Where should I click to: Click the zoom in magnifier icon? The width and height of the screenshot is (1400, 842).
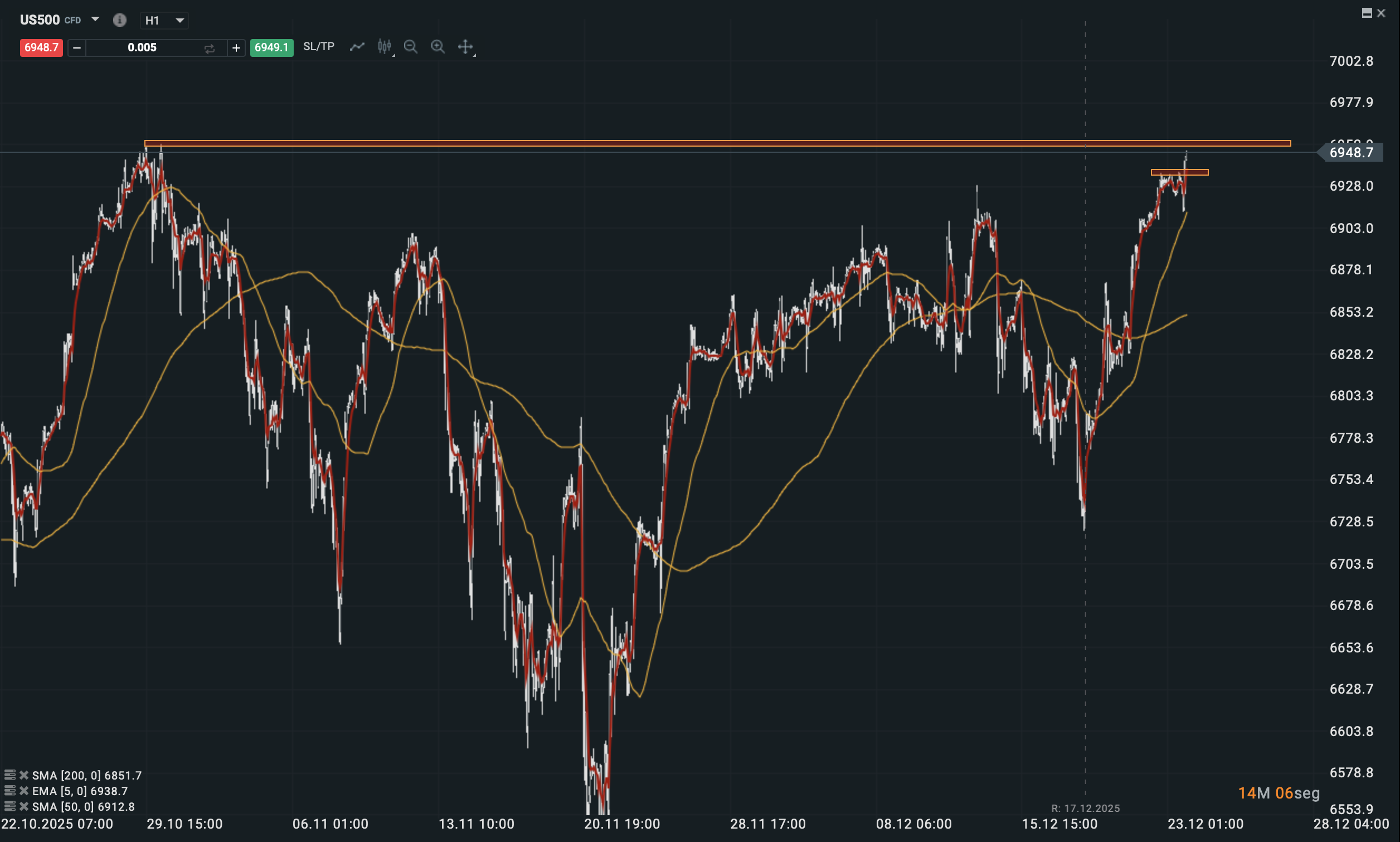coord(437,47)
